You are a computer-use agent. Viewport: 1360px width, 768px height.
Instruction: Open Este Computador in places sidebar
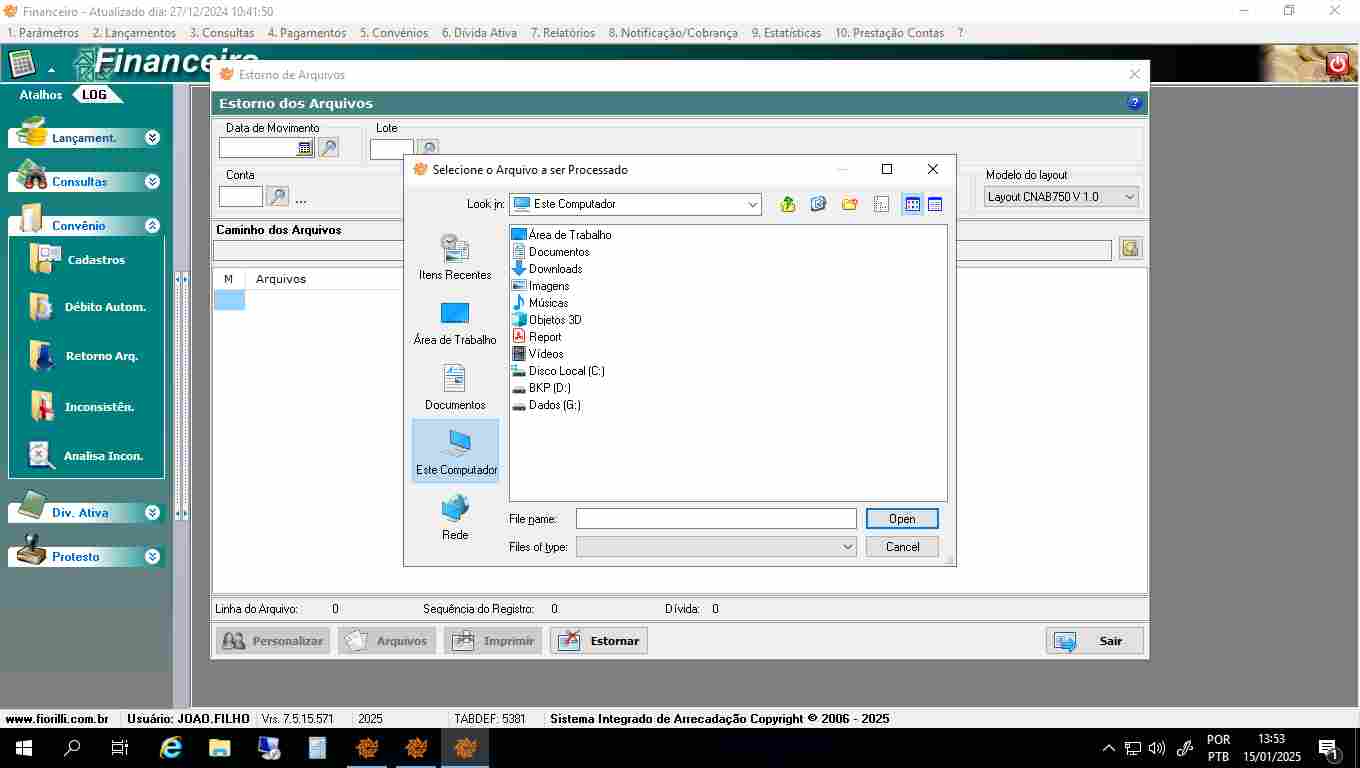pos(455,451)
